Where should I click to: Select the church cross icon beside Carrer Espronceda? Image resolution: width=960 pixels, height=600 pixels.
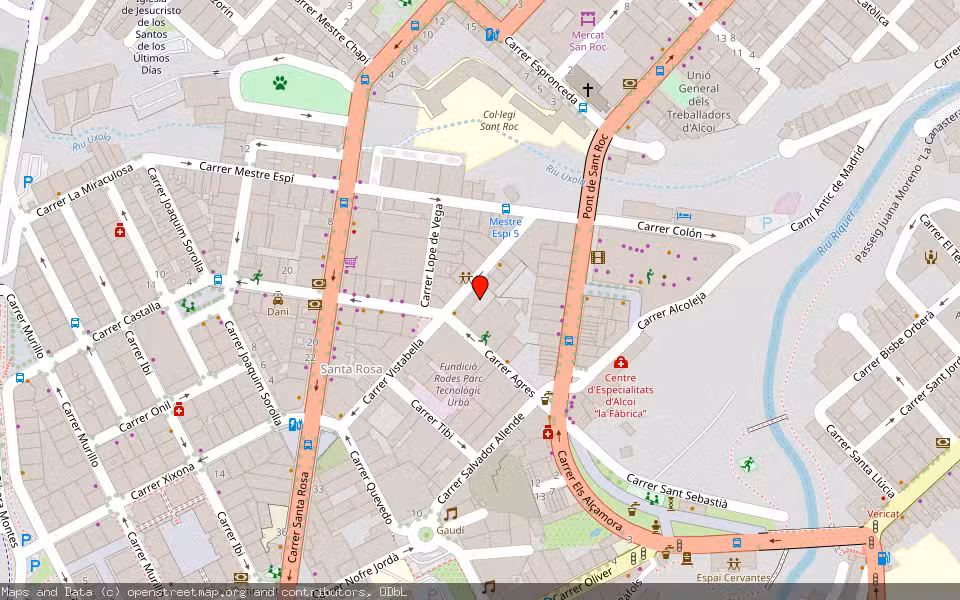(x=588, y=88)
